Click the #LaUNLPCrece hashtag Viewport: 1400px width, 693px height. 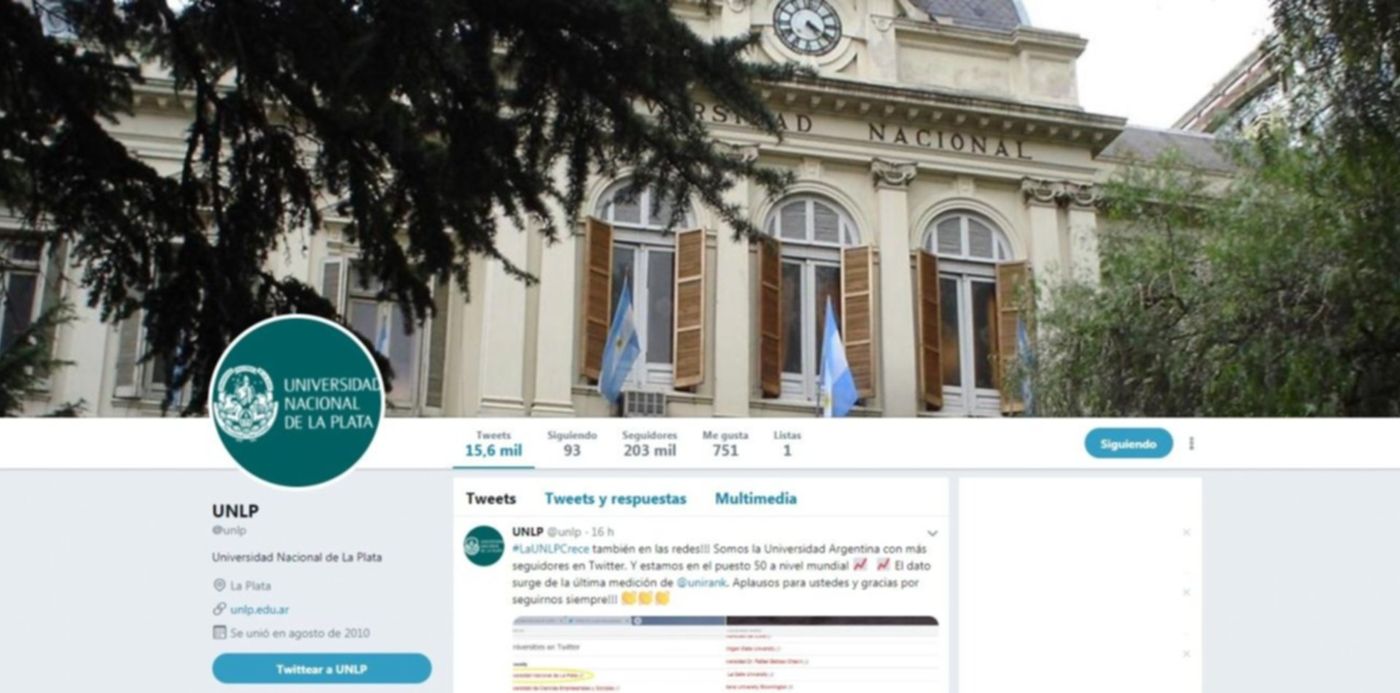point(549,549)
